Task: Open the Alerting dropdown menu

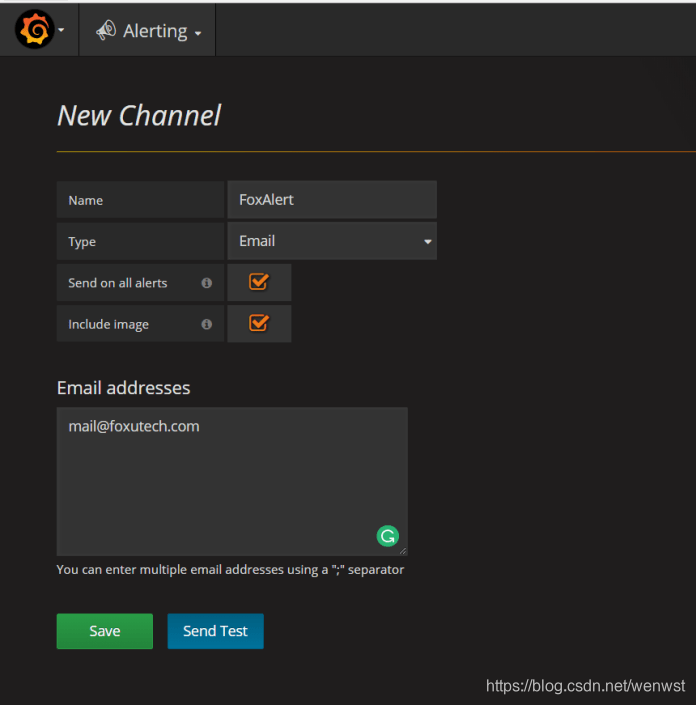Action: 148,31
